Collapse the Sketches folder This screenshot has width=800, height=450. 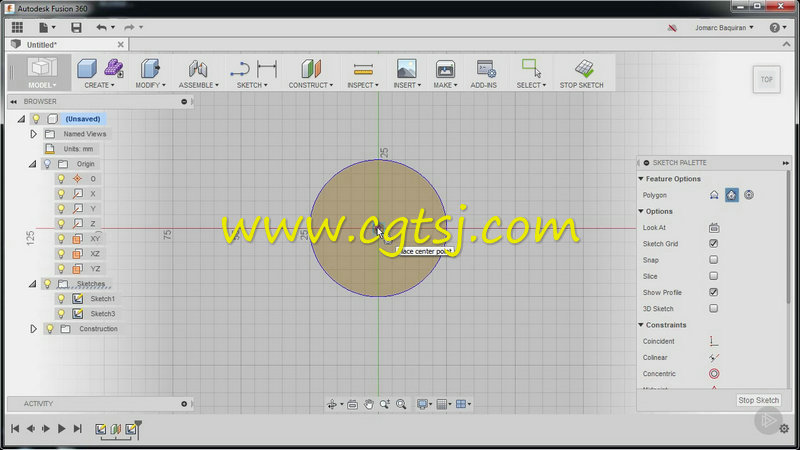click(x=32, y=283)
